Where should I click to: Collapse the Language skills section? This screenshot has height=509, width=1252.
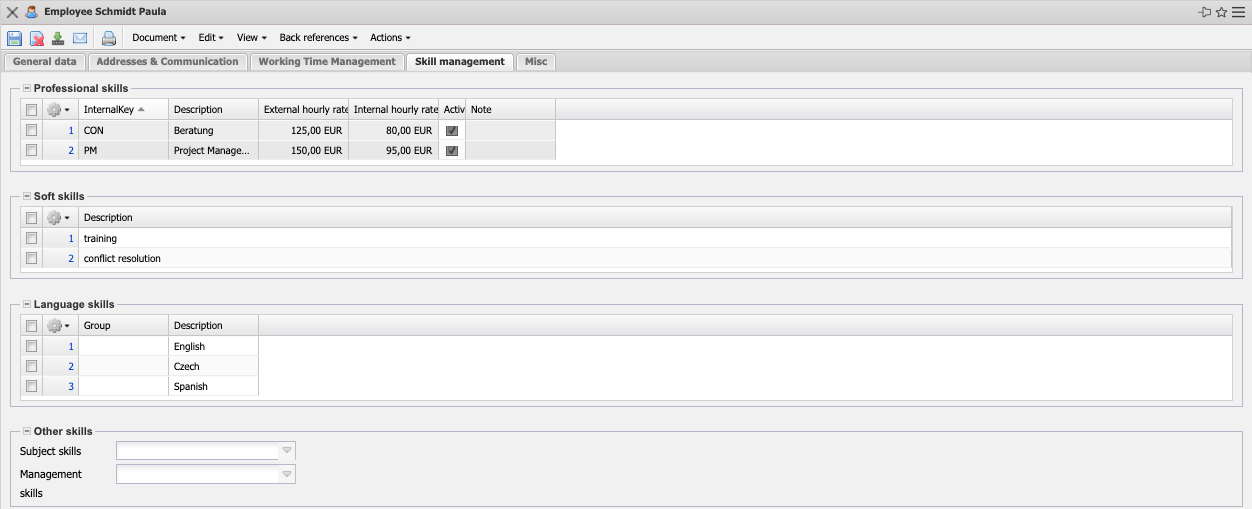(x=27, y=304)
